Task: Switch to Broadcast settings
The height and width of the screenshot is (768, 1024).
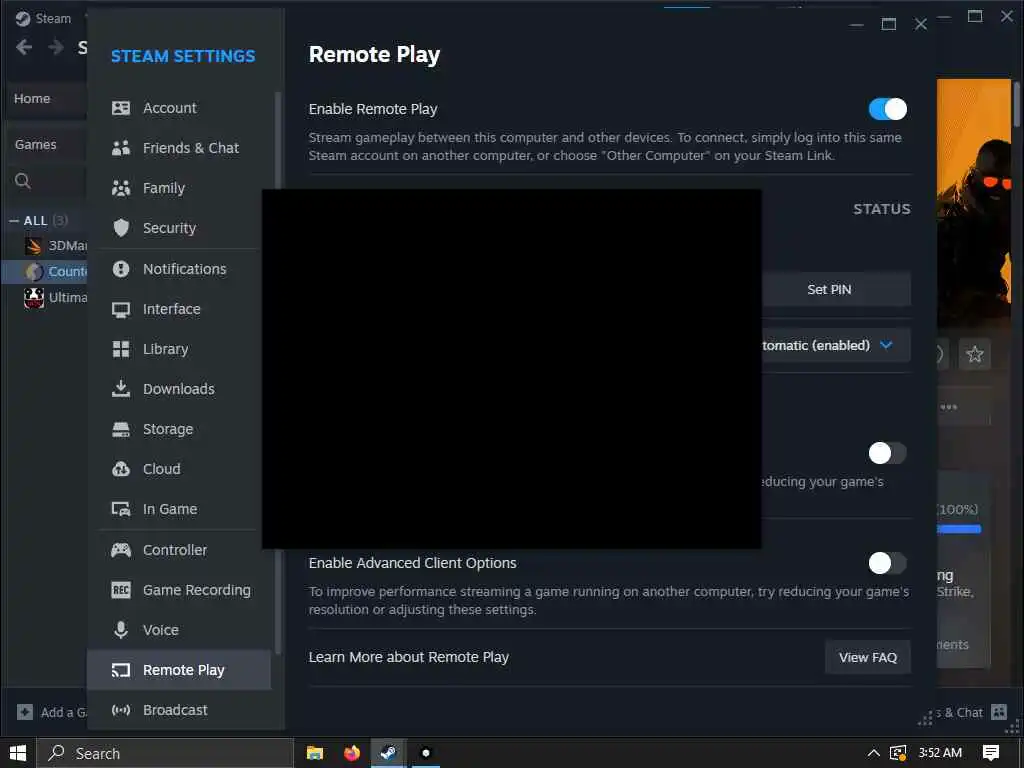Action: point(180,710)
